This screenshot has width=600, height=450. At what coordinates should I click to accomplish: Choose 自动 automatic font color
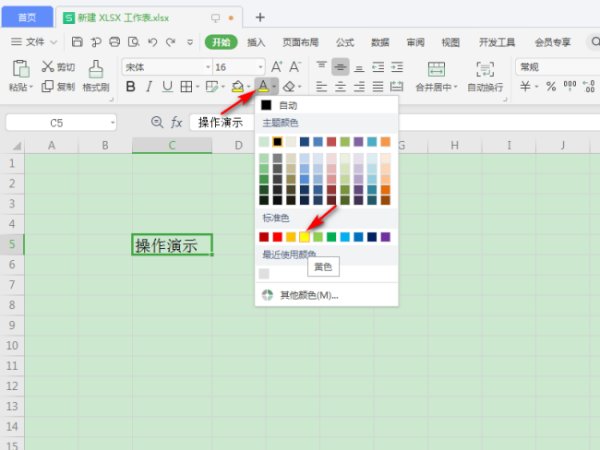click(x=326, y=105)
